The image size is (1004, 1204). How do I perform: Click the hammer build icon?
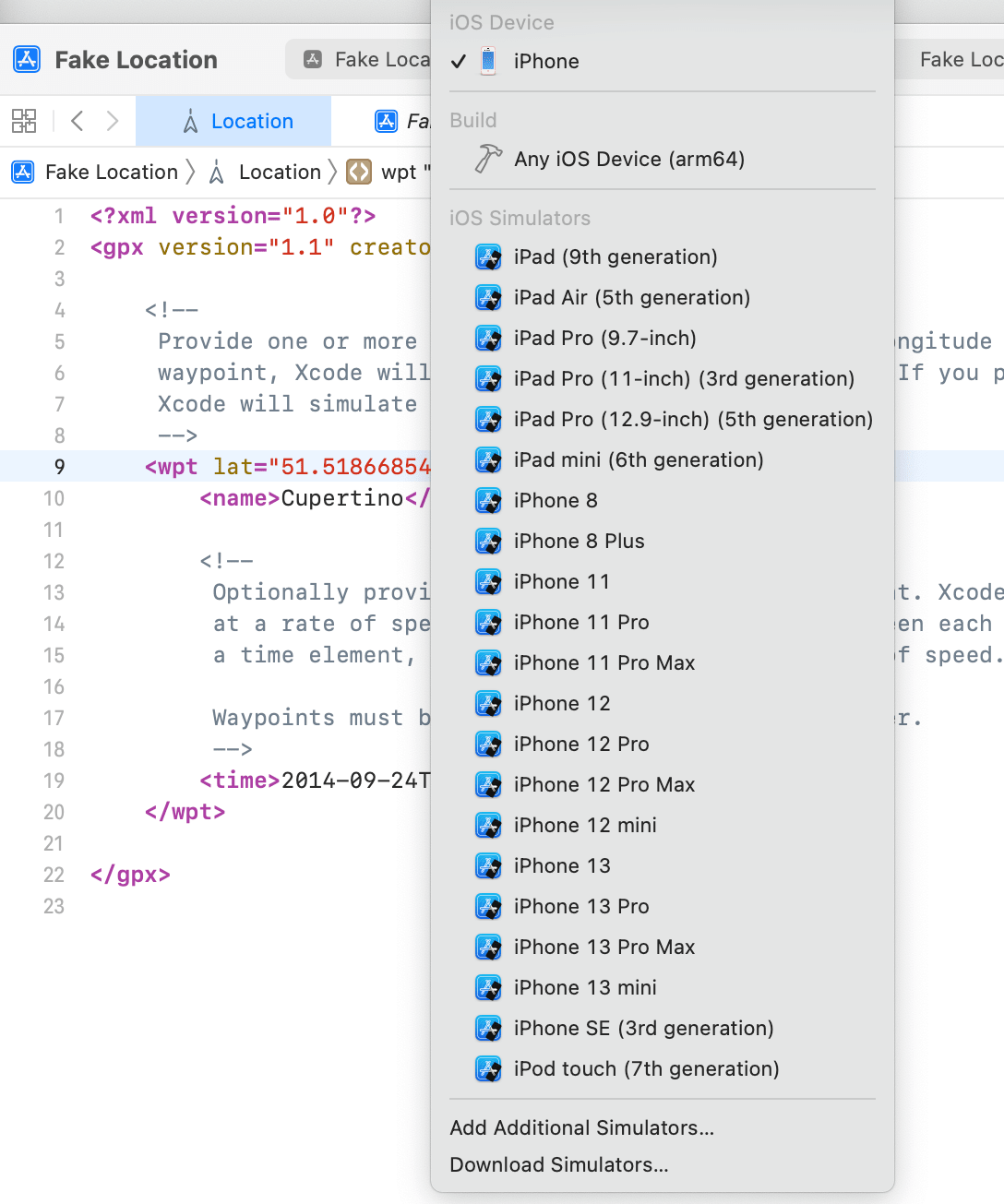tap(488, 159)
